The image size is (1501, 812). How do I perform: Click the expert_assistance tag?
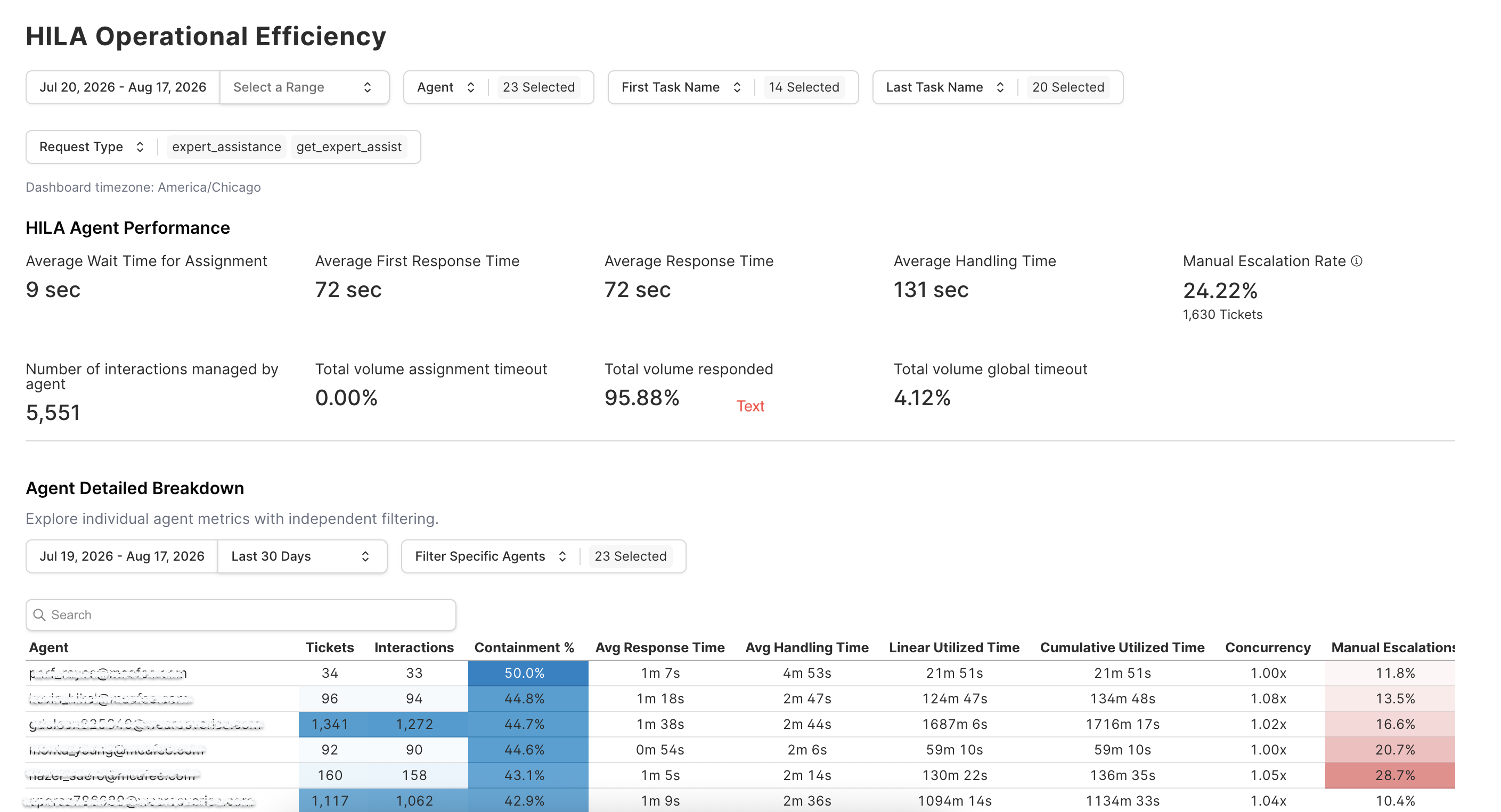[226, 147]
